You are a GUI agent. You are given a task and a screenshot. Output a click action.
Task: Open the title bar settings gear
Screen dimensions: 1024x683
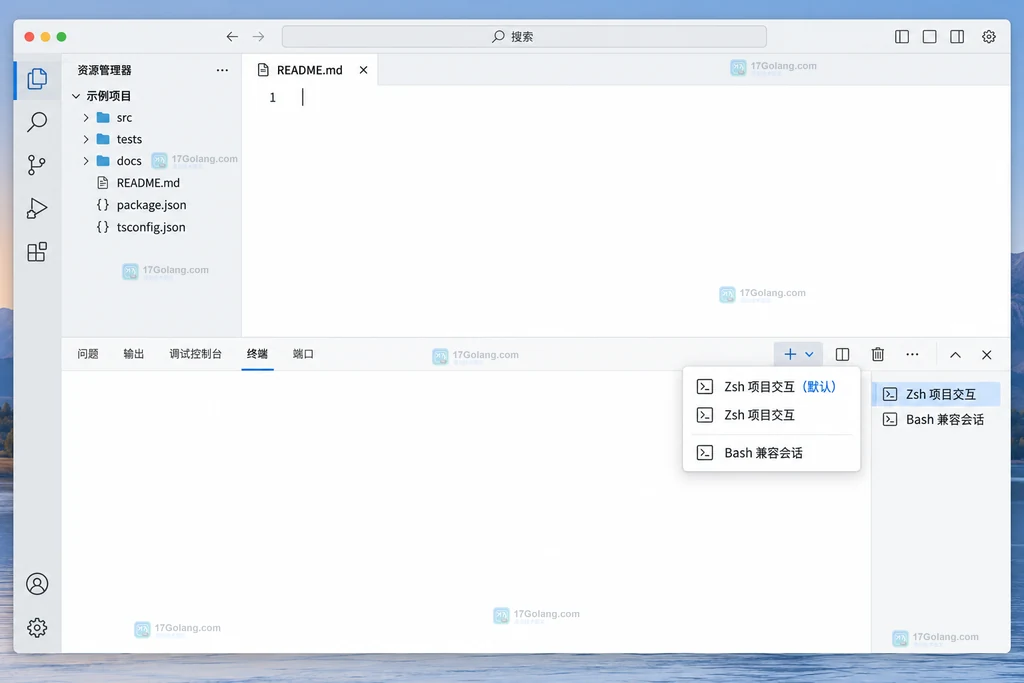pyautogui.click(x=989, y=37)
